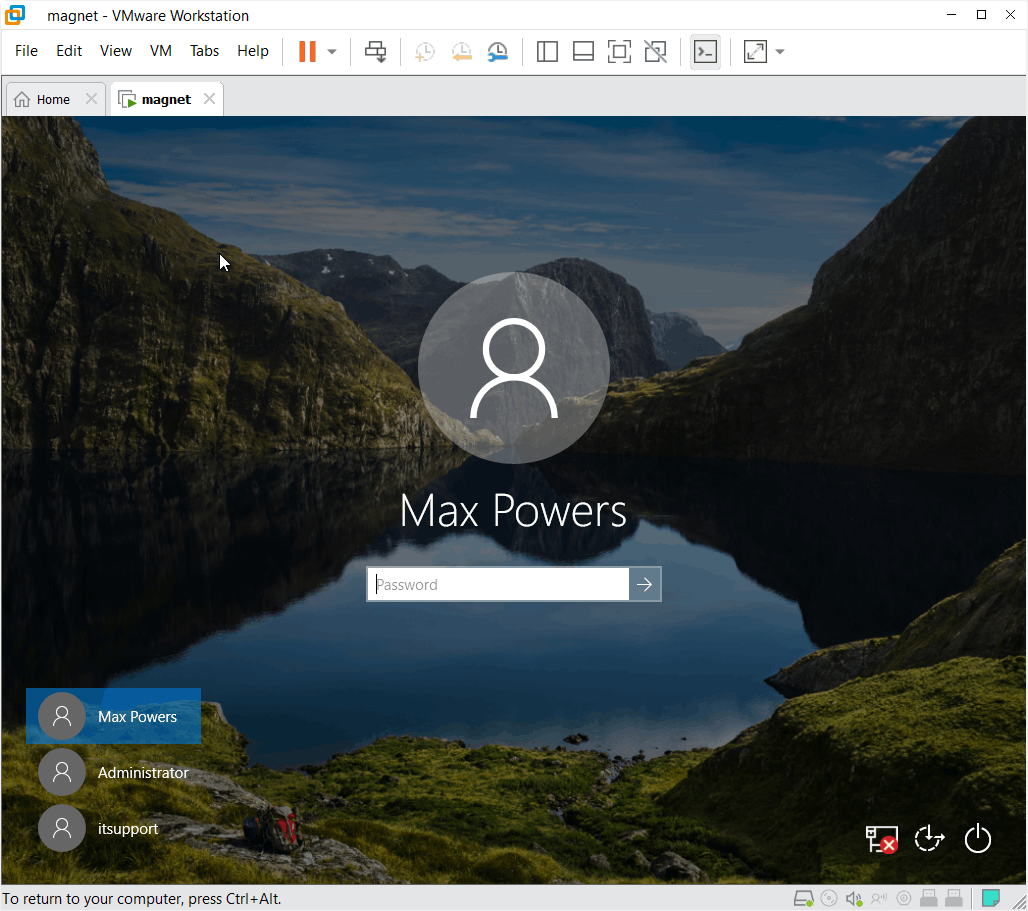Close the Home tab
Screen dimensions: 1028x911
[x=91, y=98]
